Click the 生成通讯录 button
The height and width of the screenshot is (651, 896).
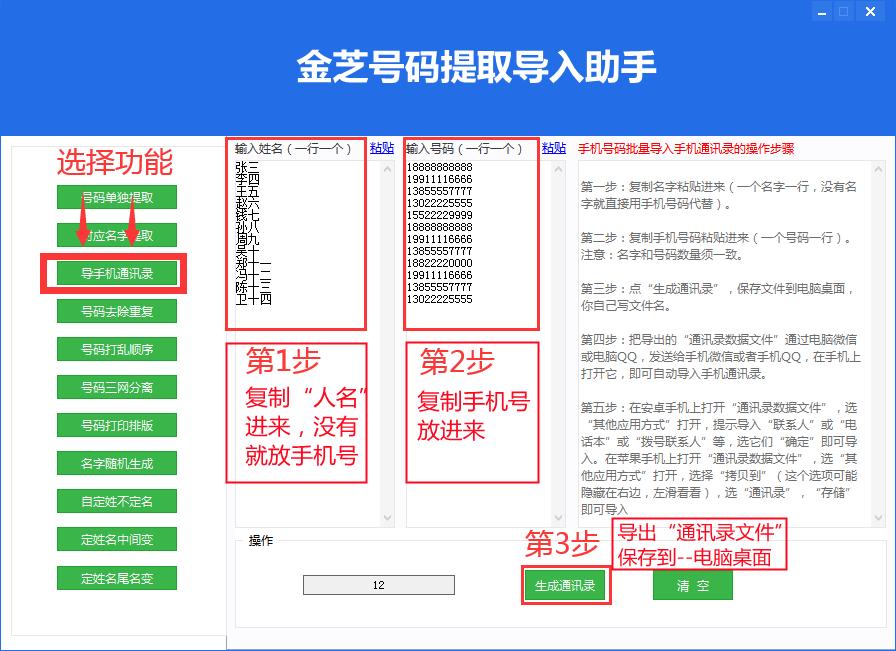(565, 585)
